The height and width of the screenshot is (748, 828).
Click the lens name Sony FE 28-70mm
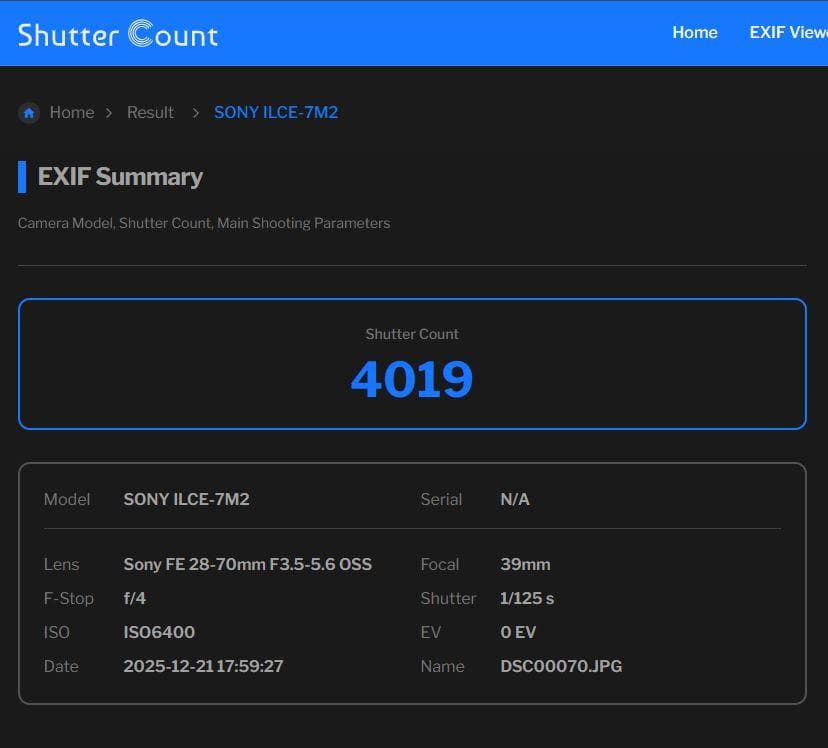pyautogui.click(x=247, y=564)
